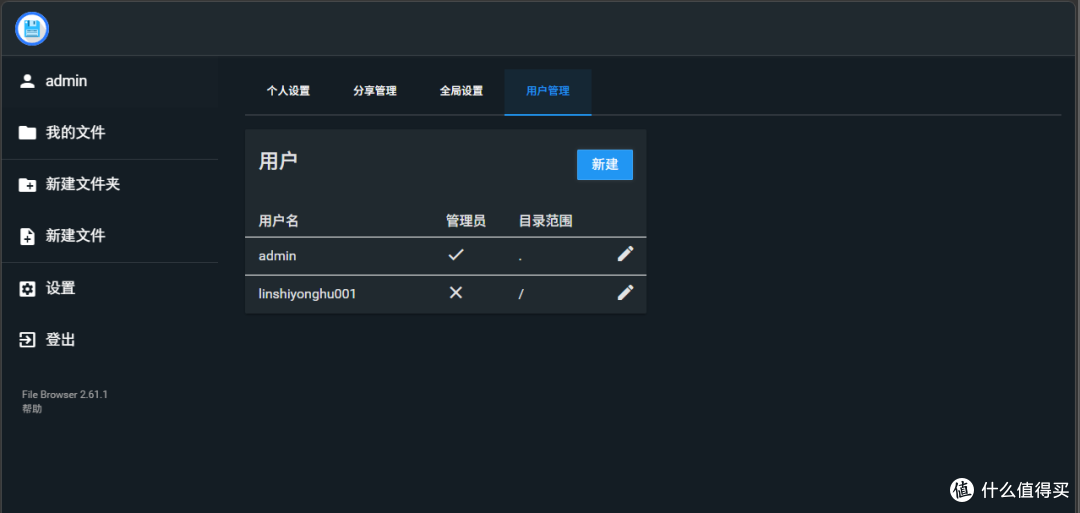This screenshot has width=1080, height=513.
Task: Open the 帮助 link
Action: [32, 409]
